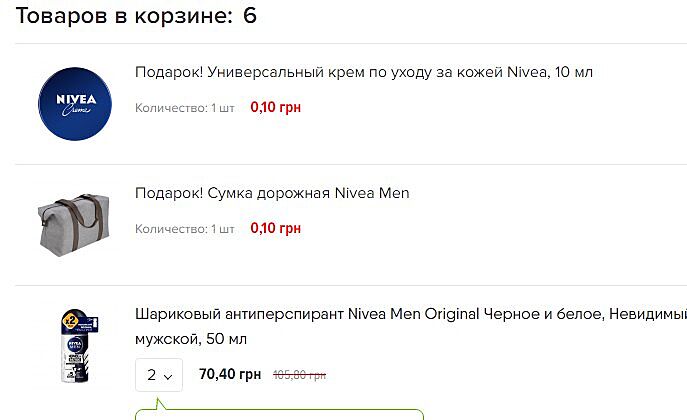Click the orange x2 badge on antiperspirant
The width and height of the screenshot is (687, 420).
(72, 322)
